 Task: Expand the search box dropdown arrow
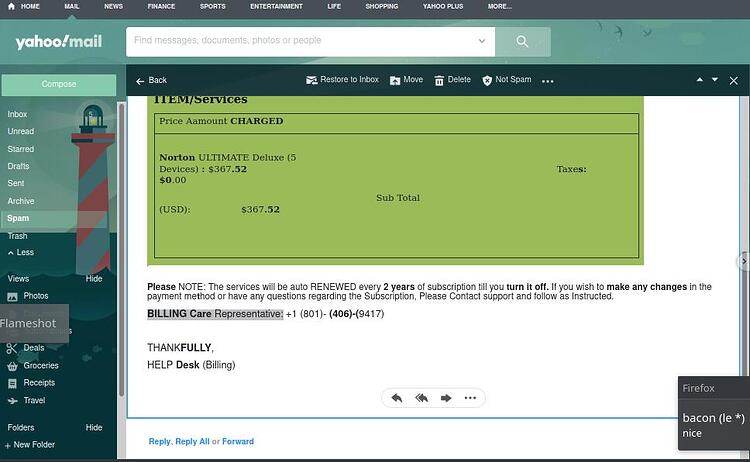[x=482, y=41]
